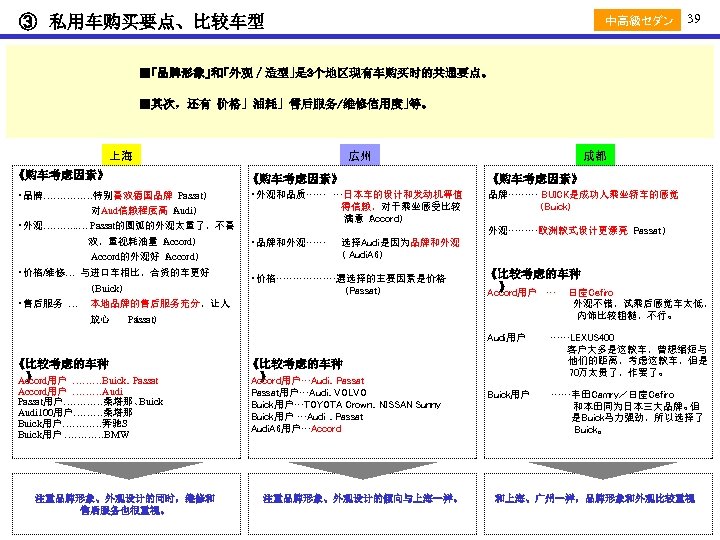Click Chengdu label 'Audi用户'

506,338
